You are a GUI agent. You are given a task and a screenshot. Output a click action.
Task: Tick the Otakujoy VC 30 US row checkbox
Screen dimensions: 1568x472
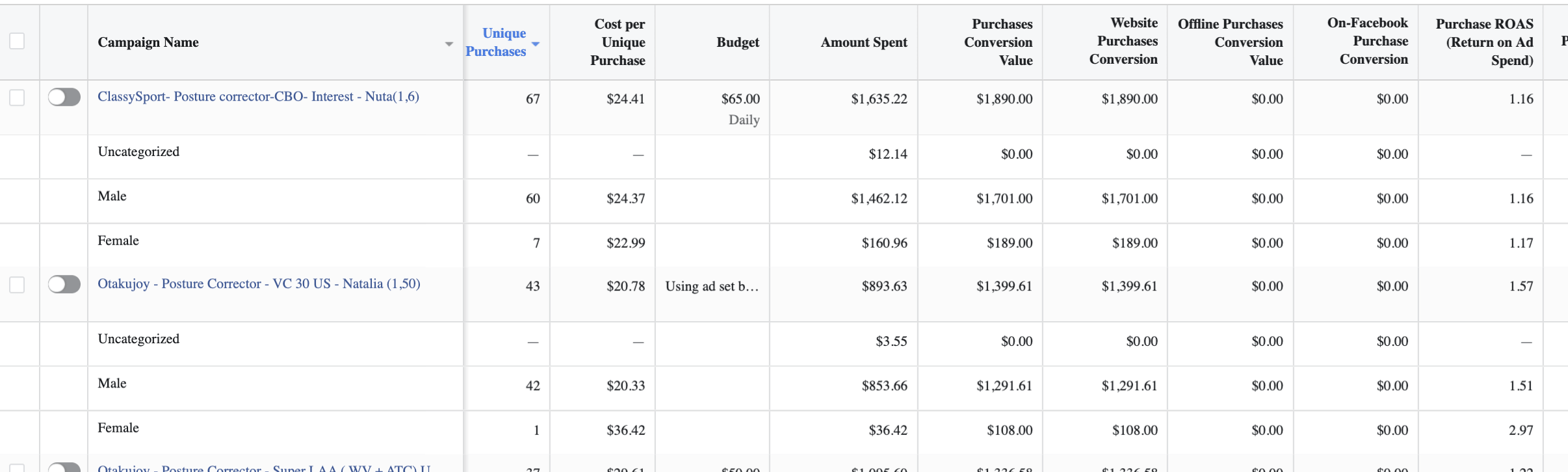[17, 285]
